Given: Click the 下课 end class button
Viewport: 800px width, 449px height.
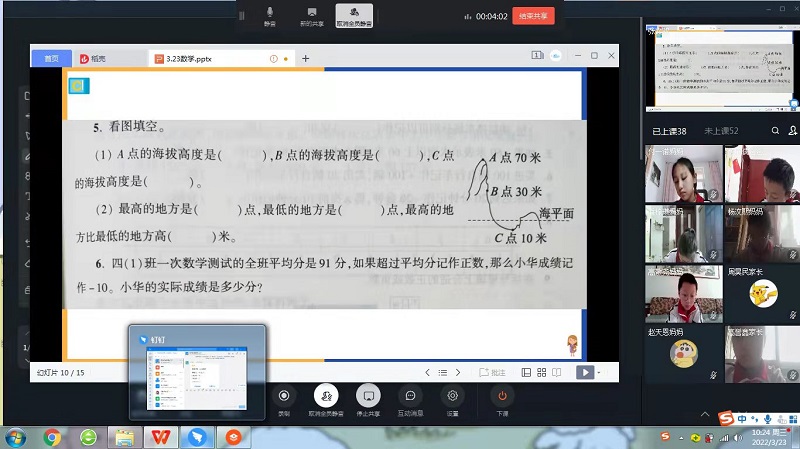Looking at the screenshot, I should point(502,402).
